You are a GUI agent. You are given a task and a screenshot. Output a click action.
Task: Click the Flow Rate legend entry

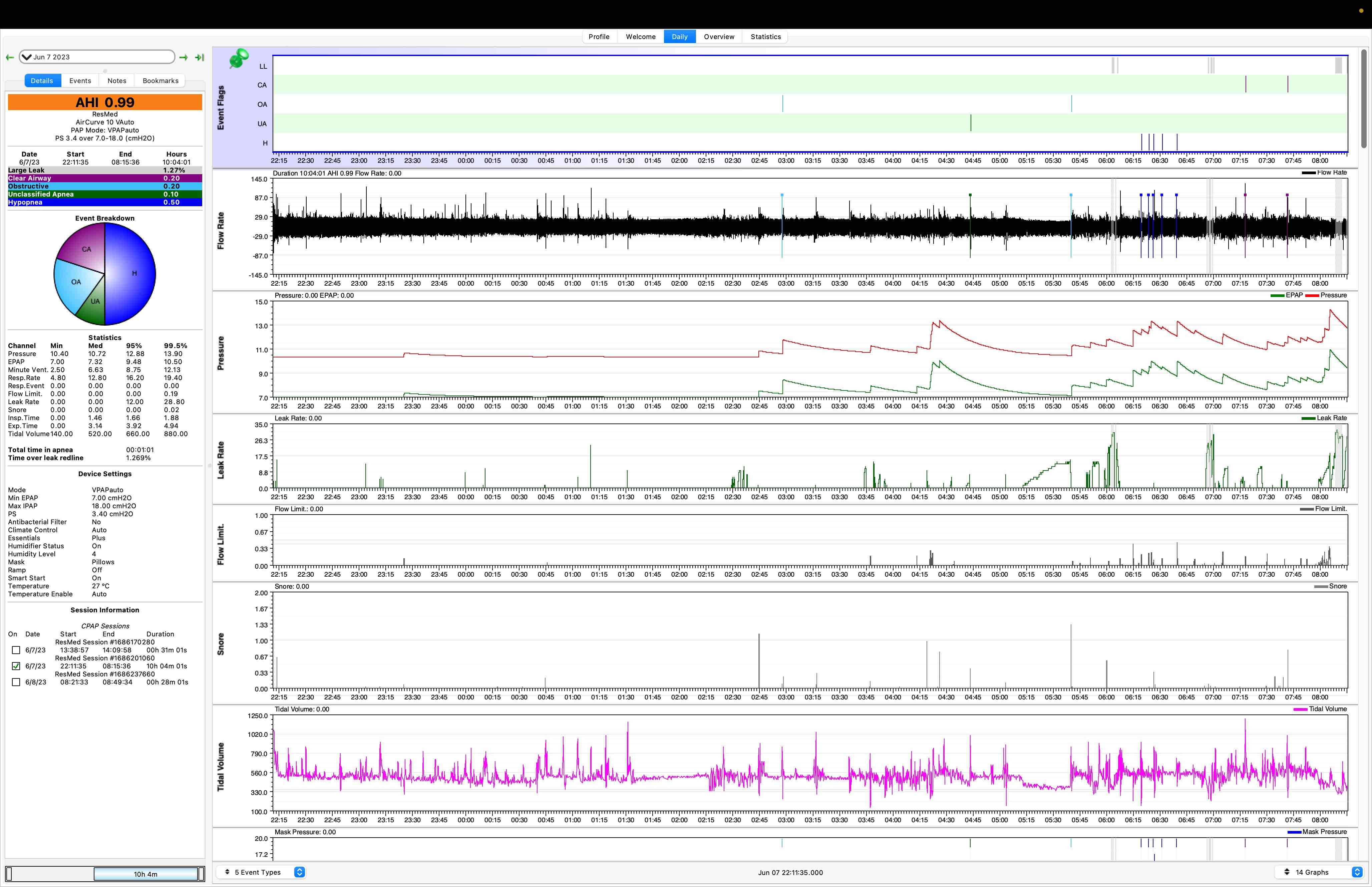click(1324, 173)
